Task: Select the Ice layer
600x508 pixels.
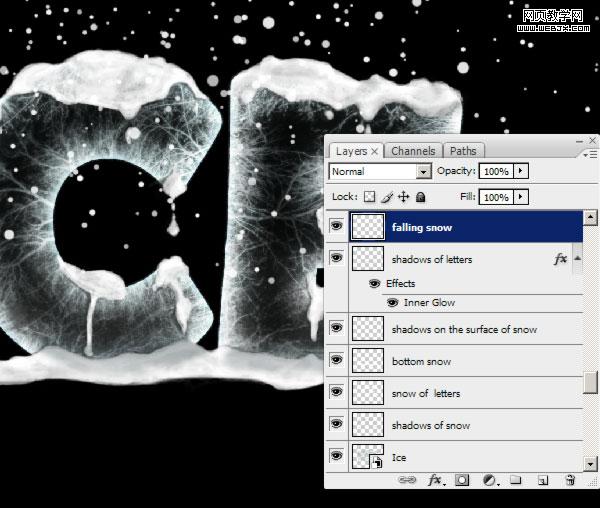Action: point(465,457)
